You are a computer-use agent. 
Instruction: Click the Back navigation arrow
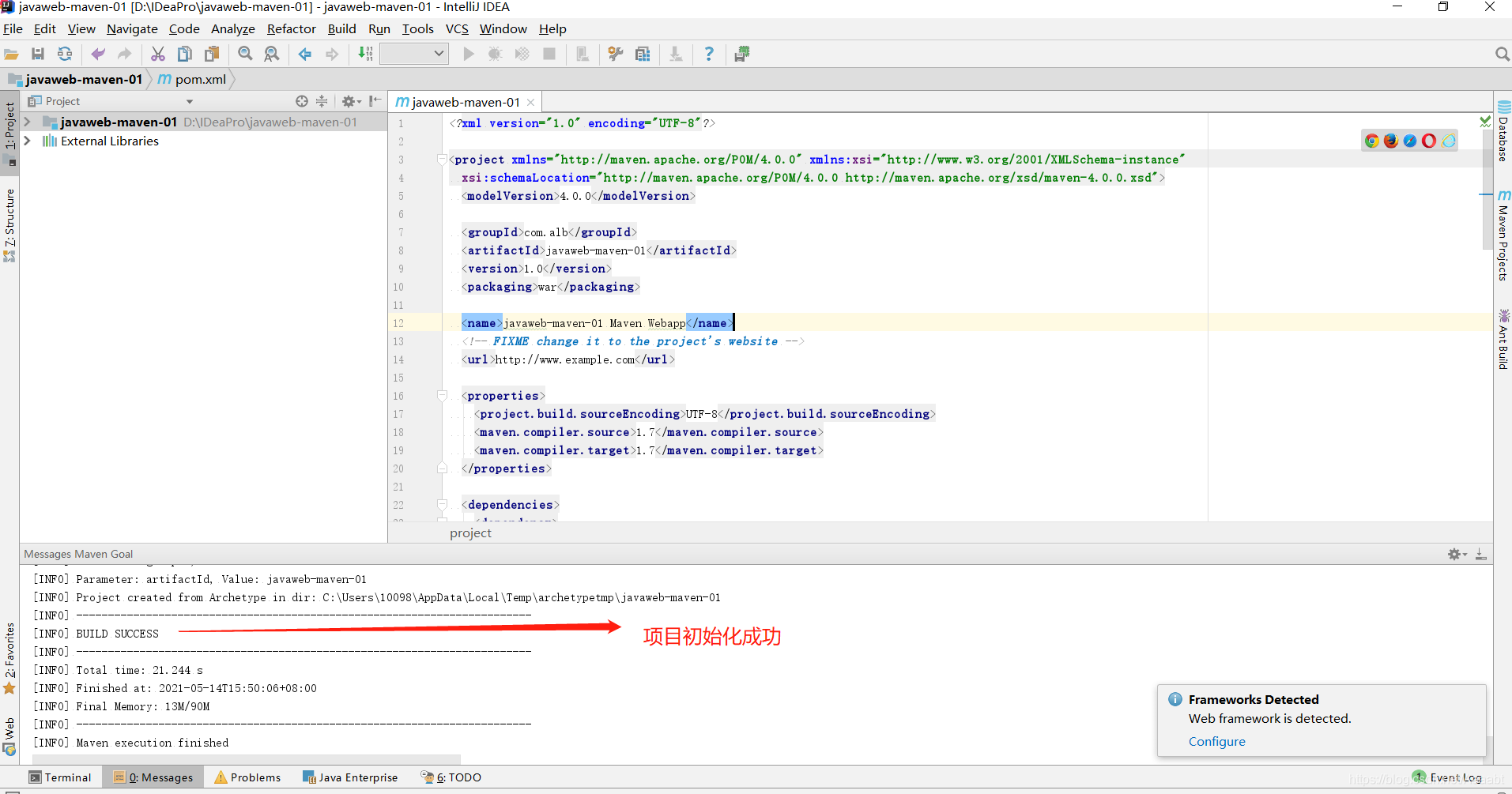305,54
